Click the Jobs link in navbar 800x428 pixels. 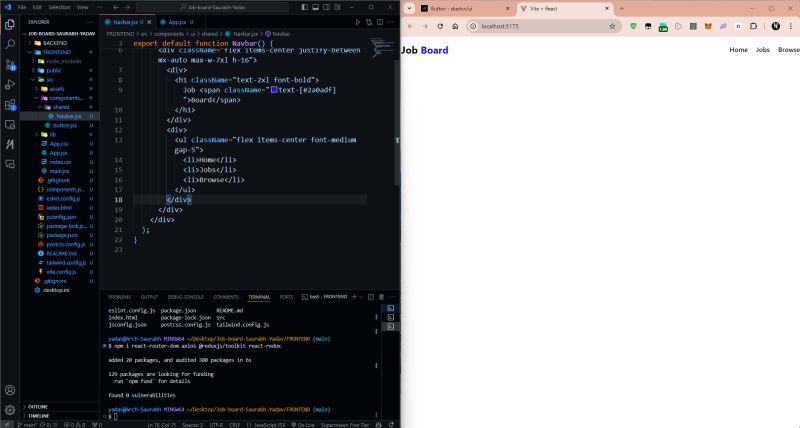pyautogui.click(x=762, y=49)
